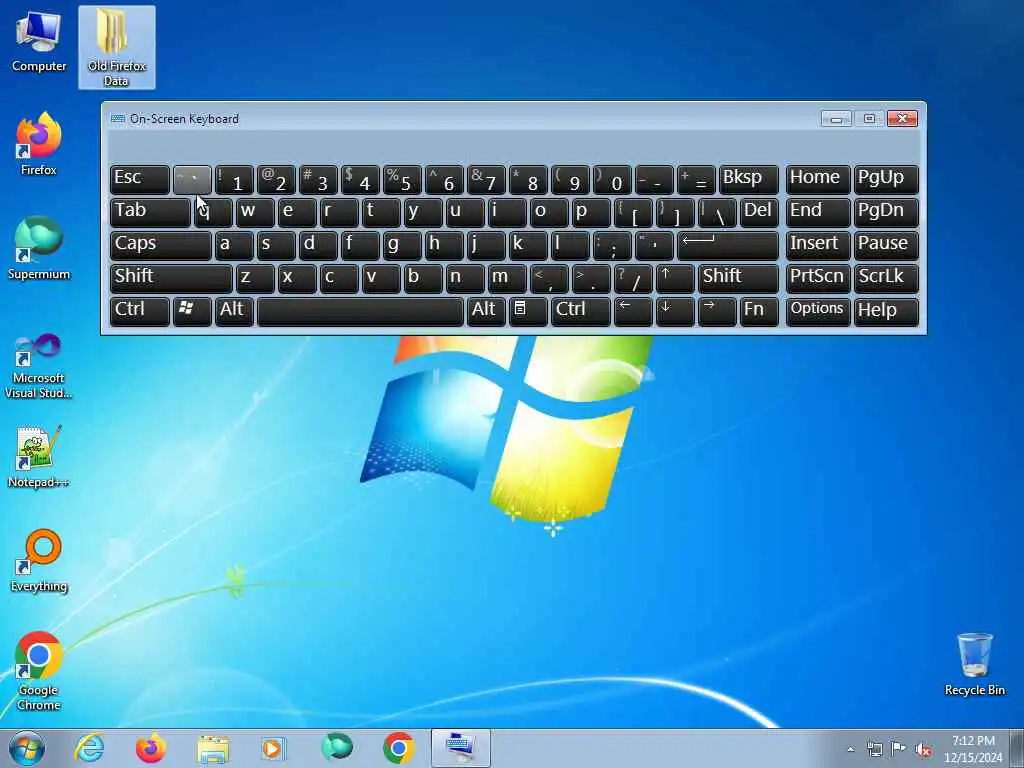Launch Supermium from the taskbar
The width and height of the screenshot is (1024, 768).
[336, 747]
